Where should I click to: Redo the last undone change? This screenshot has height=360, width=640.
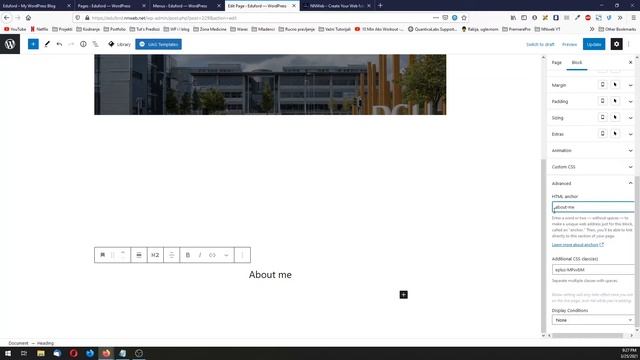pos(71,44)
